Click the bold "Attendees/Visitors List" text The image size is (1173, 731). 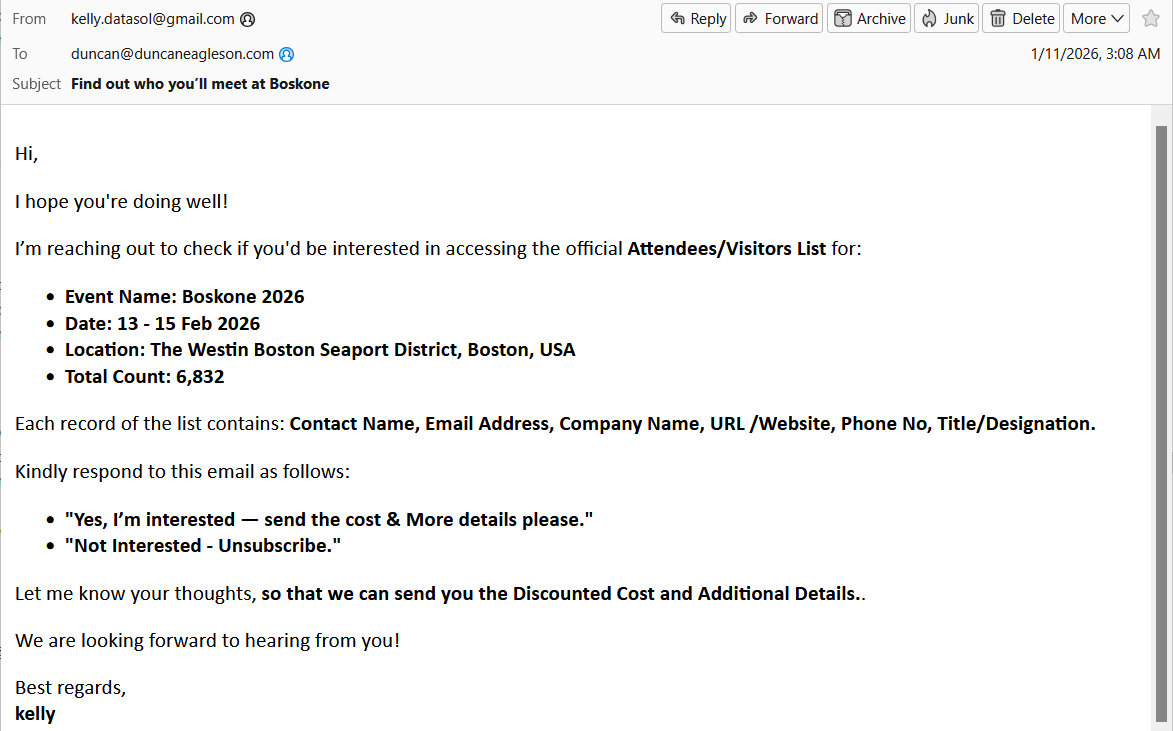(x=726, y=249)
